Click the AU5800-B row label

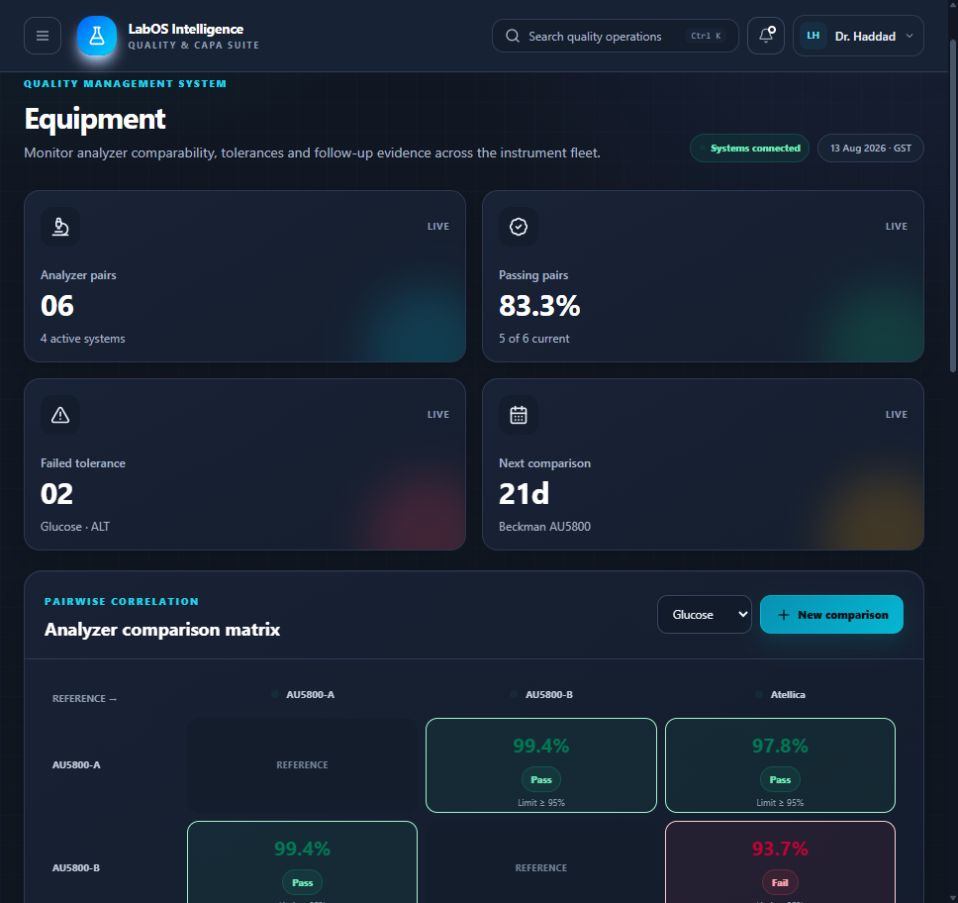click(76, 868)
